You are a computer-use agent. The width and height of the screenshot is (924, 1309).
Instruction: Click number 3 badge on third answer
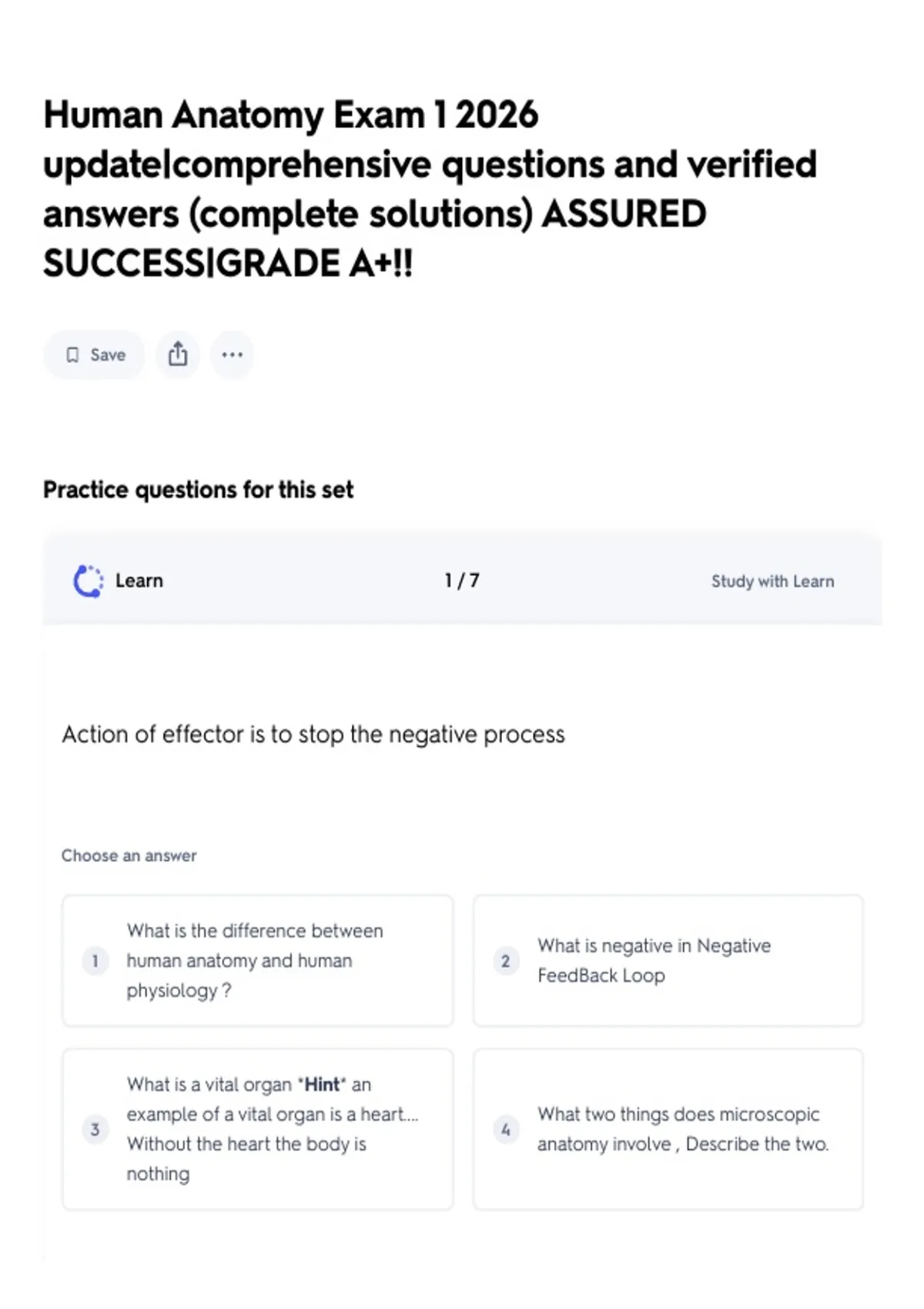[95, 1130]
